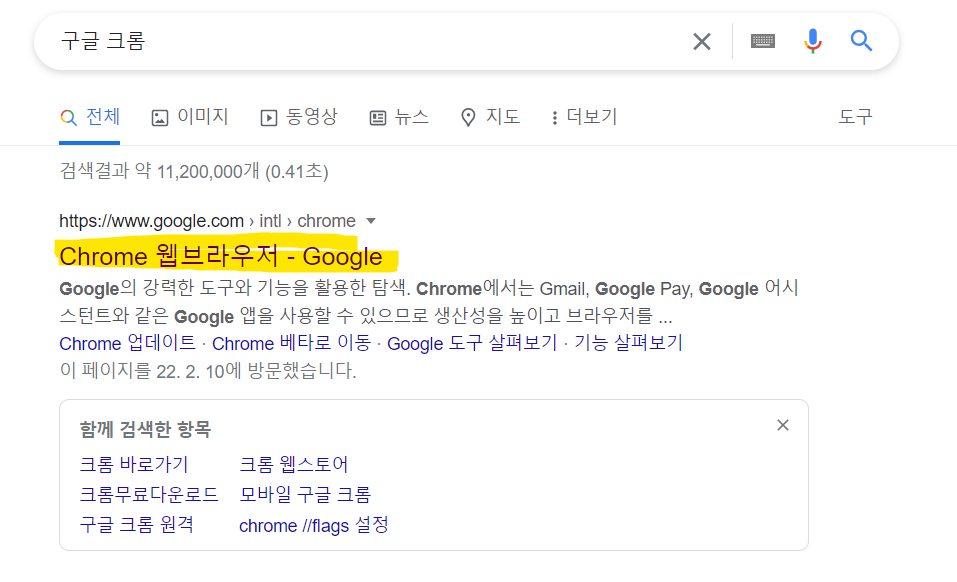This screenshot has height=582, width=957.
Task: Open the Chrome 베타로 이동 sitelink
Action: click(x=291, y=343)
